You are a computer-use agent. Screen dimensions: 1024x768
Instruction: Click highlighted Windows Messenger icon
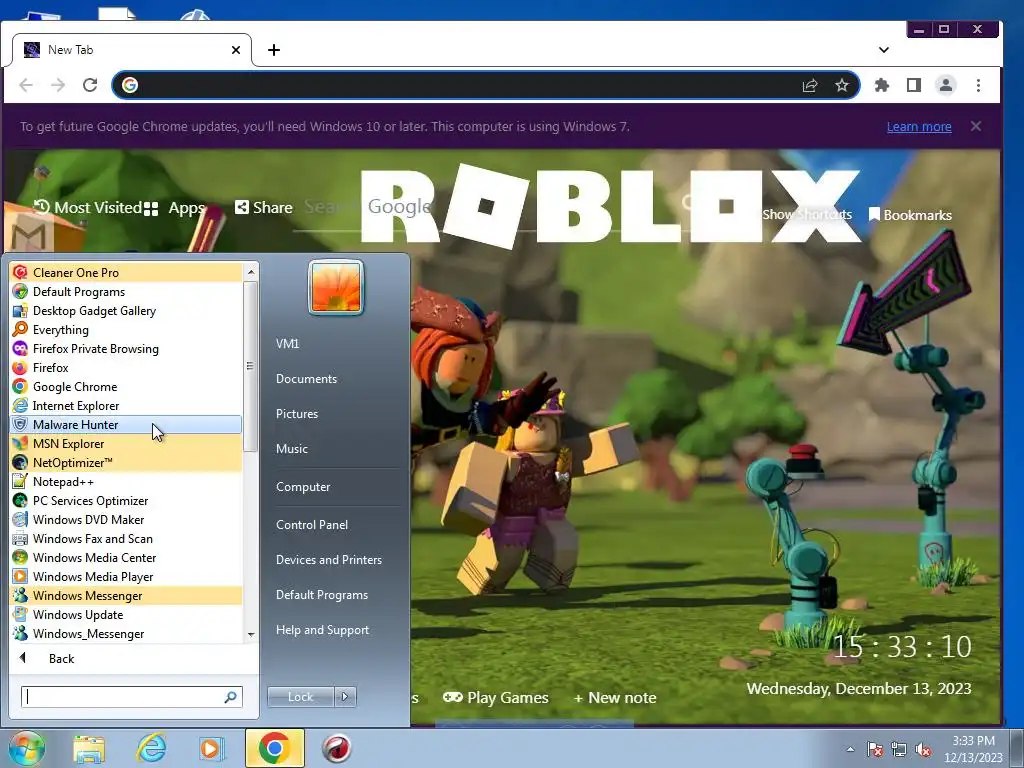point(20,595)
